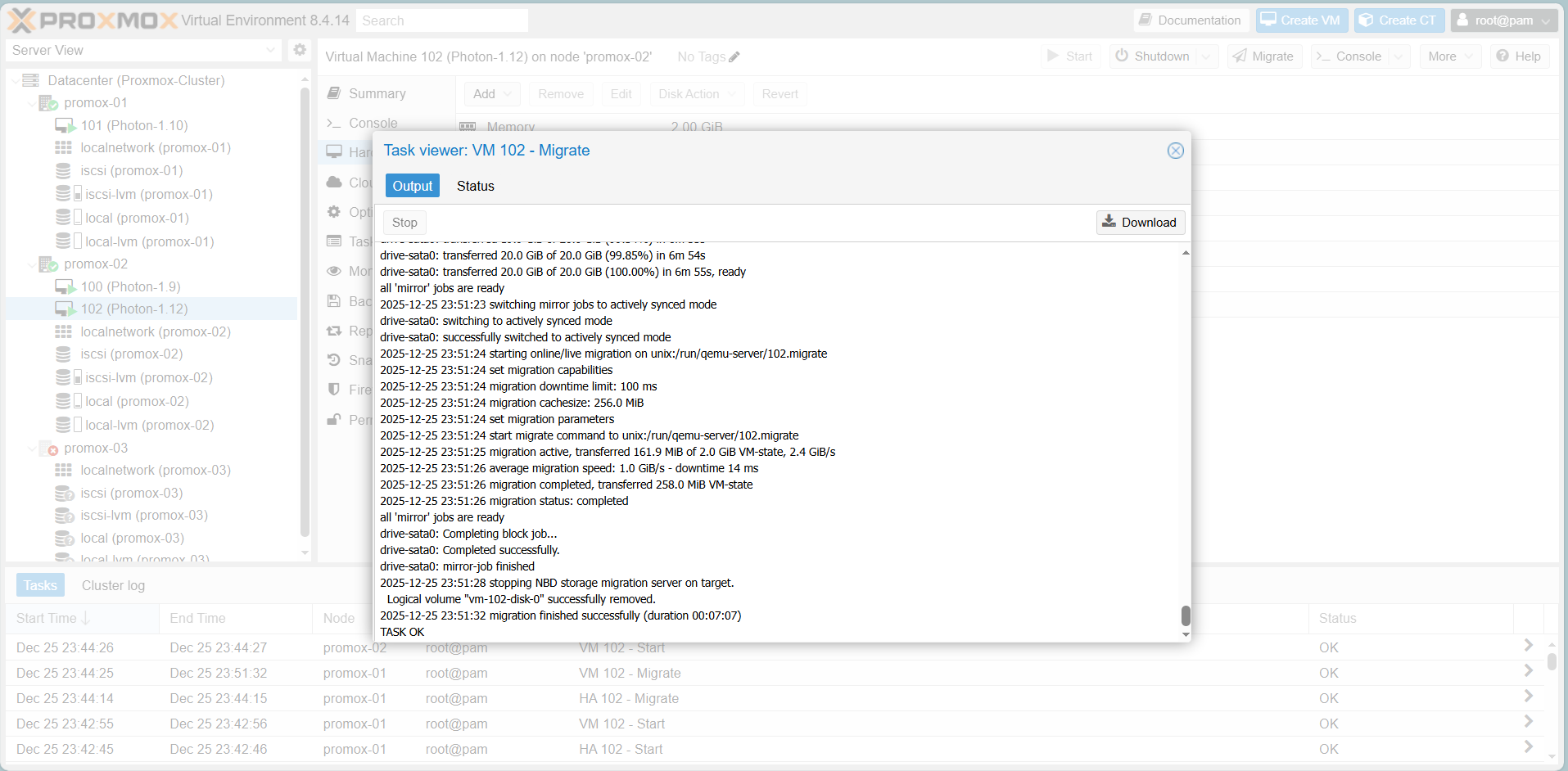Viewport: 1568px width, 771px height.
Task: Open the Server View dropdown
Action: coord(144,50)
